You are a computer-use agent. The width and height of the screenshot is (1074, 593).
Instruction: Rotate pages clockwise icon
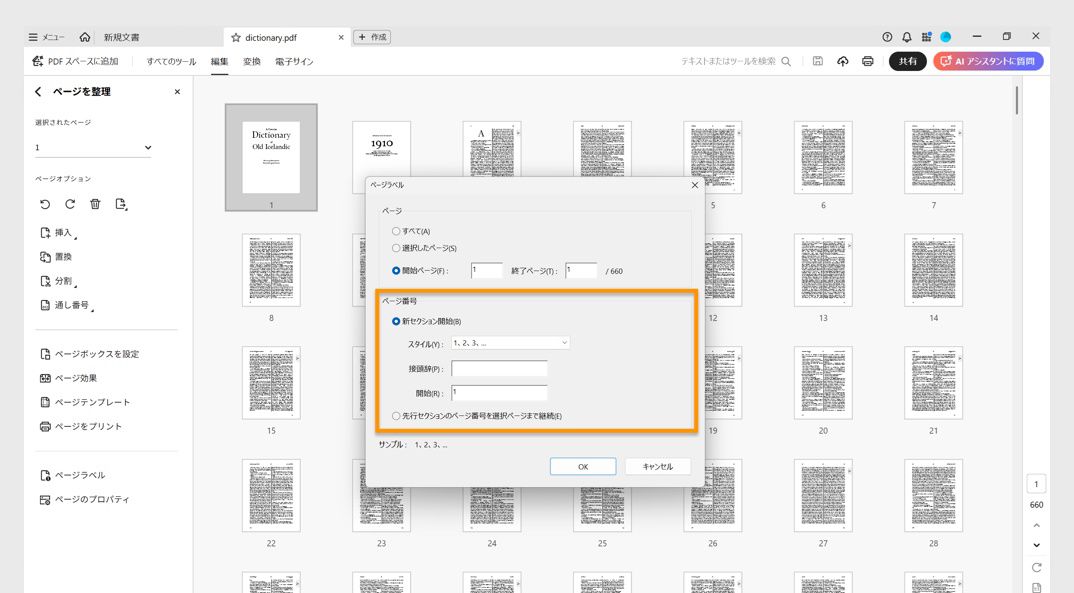click(70, 204)
